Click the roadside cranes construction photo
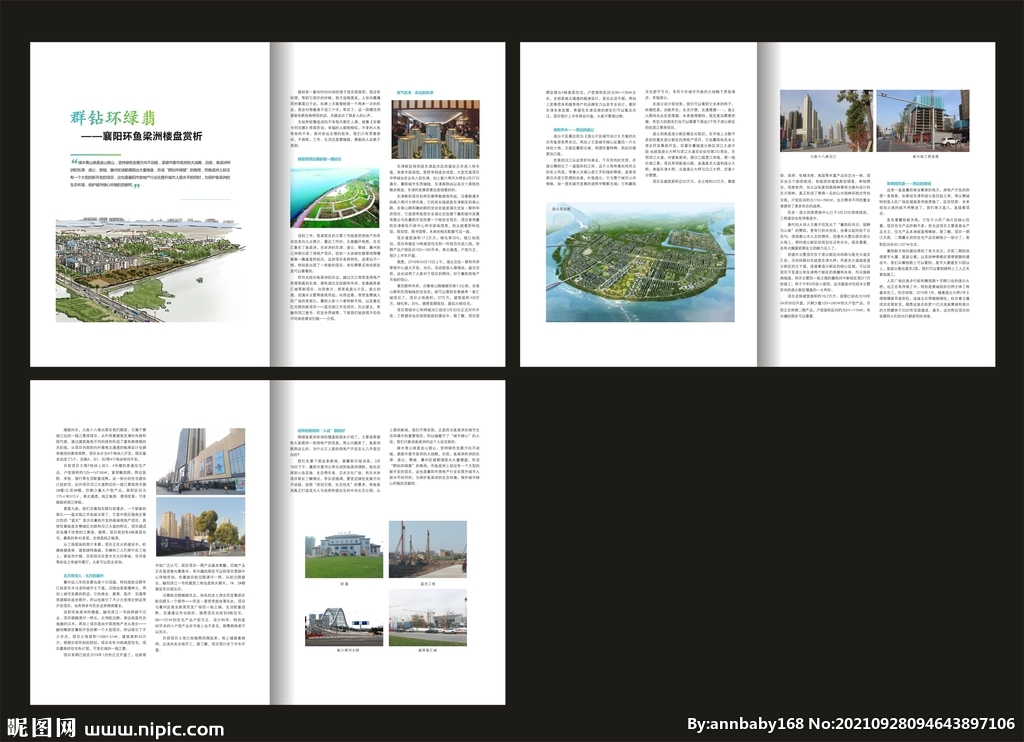Viewport: 1024px width, 742px height. click(x=428, y=617)
